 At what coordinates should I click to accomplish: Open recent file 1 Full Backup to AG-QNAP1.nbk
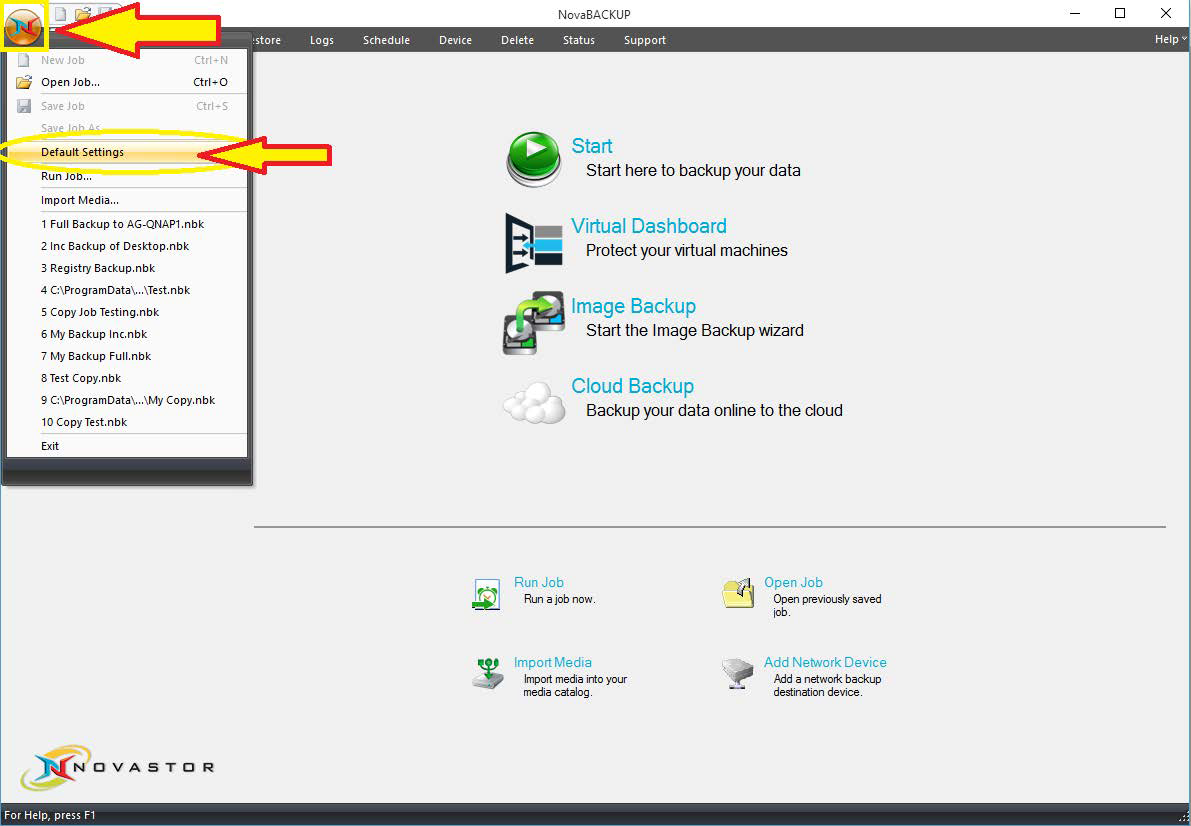127,224
